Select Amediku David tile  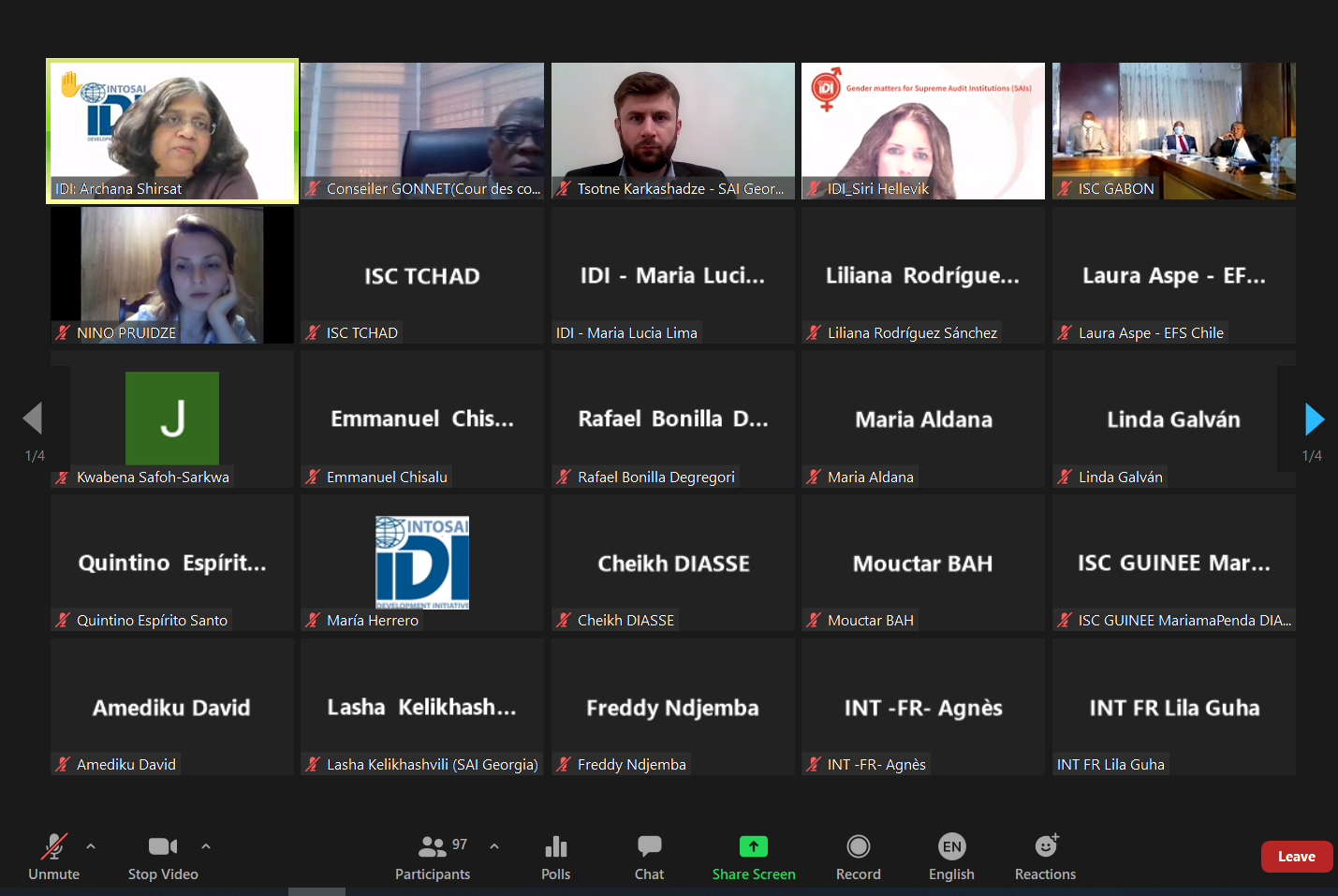coord(172,707)
